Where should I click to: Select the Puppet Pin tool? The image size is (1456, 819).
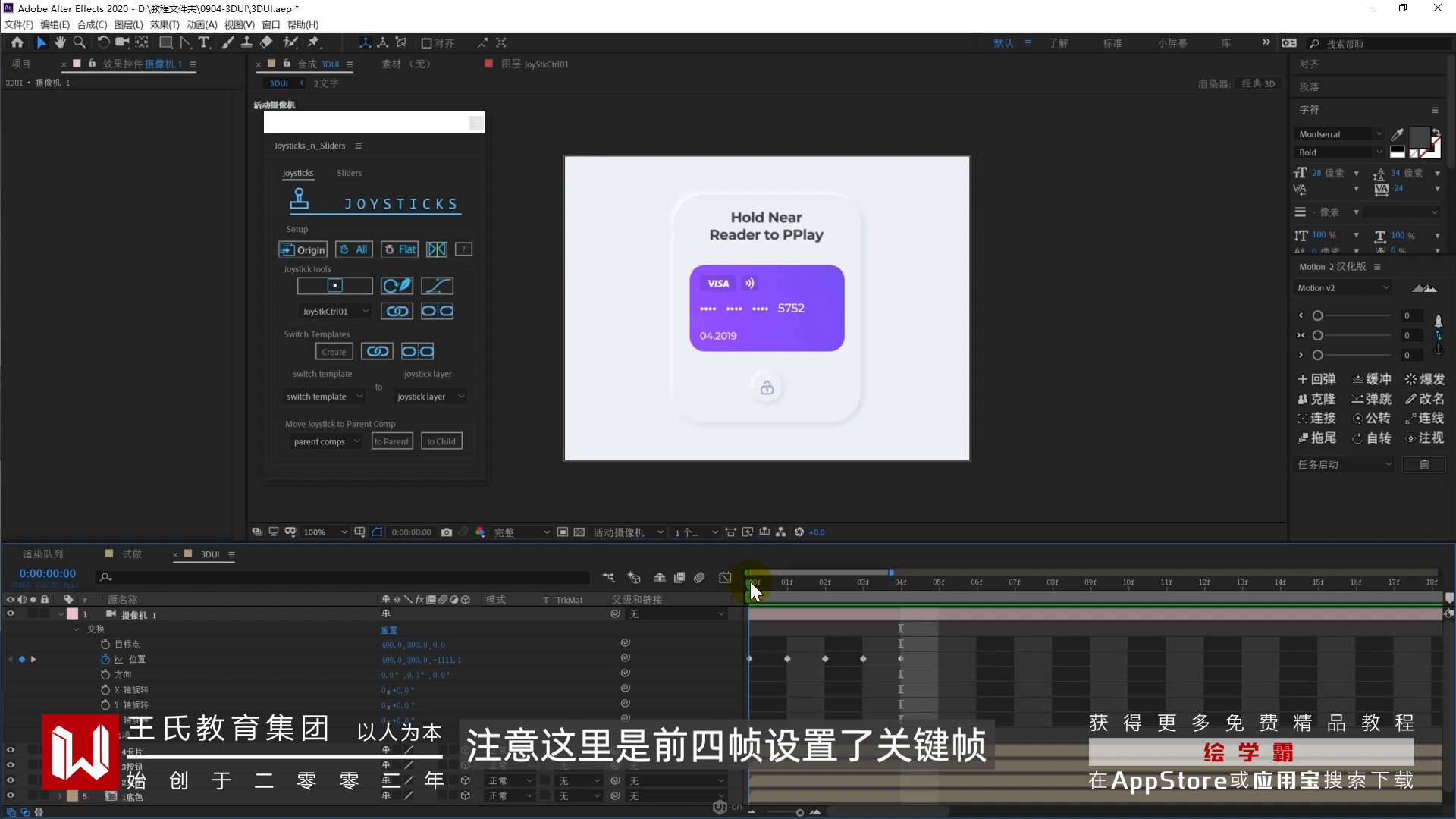pyautogui.click(x=313, y=42)
